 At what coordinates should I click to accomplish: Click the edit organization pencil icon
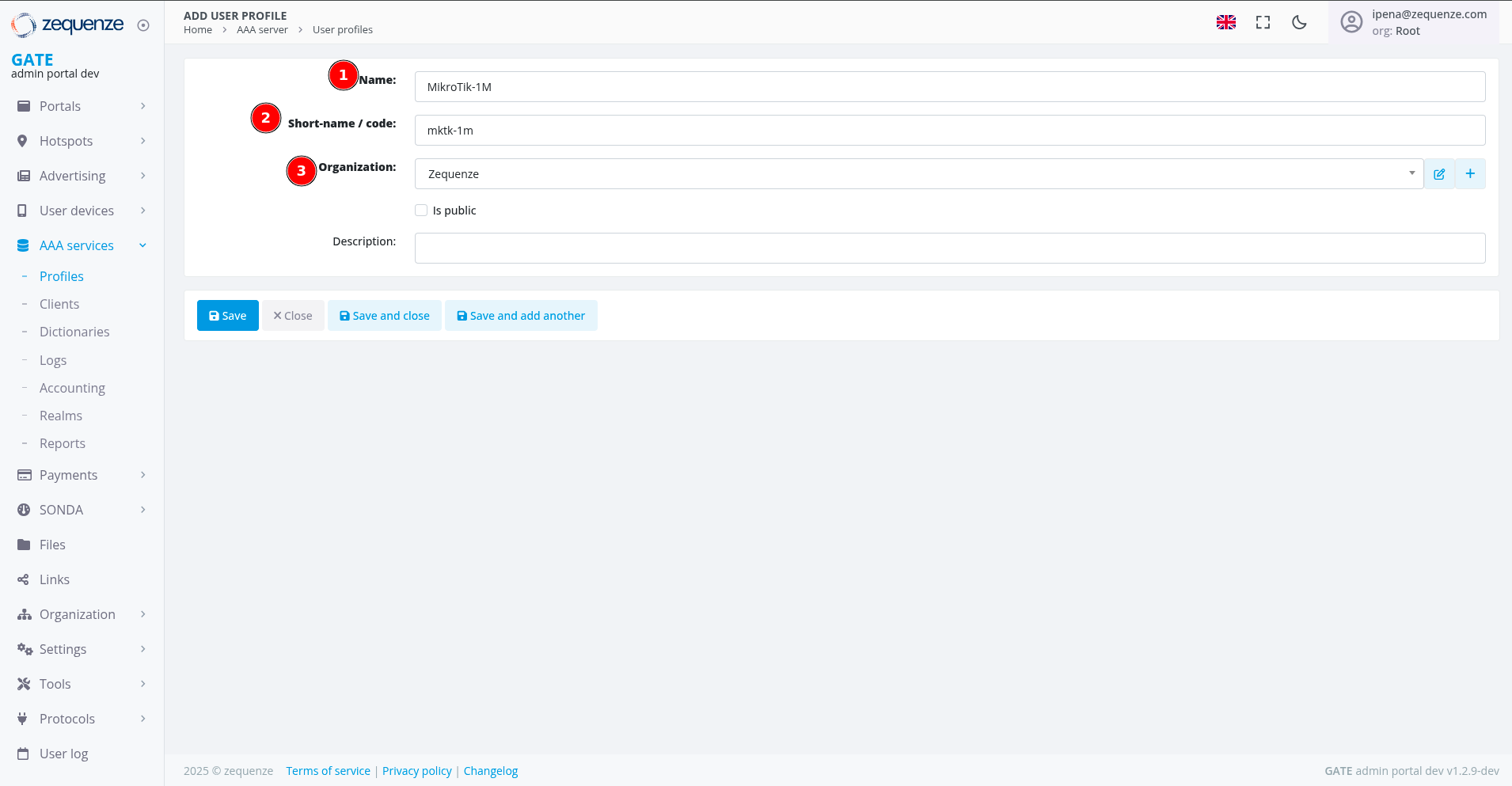[1439, 174]
